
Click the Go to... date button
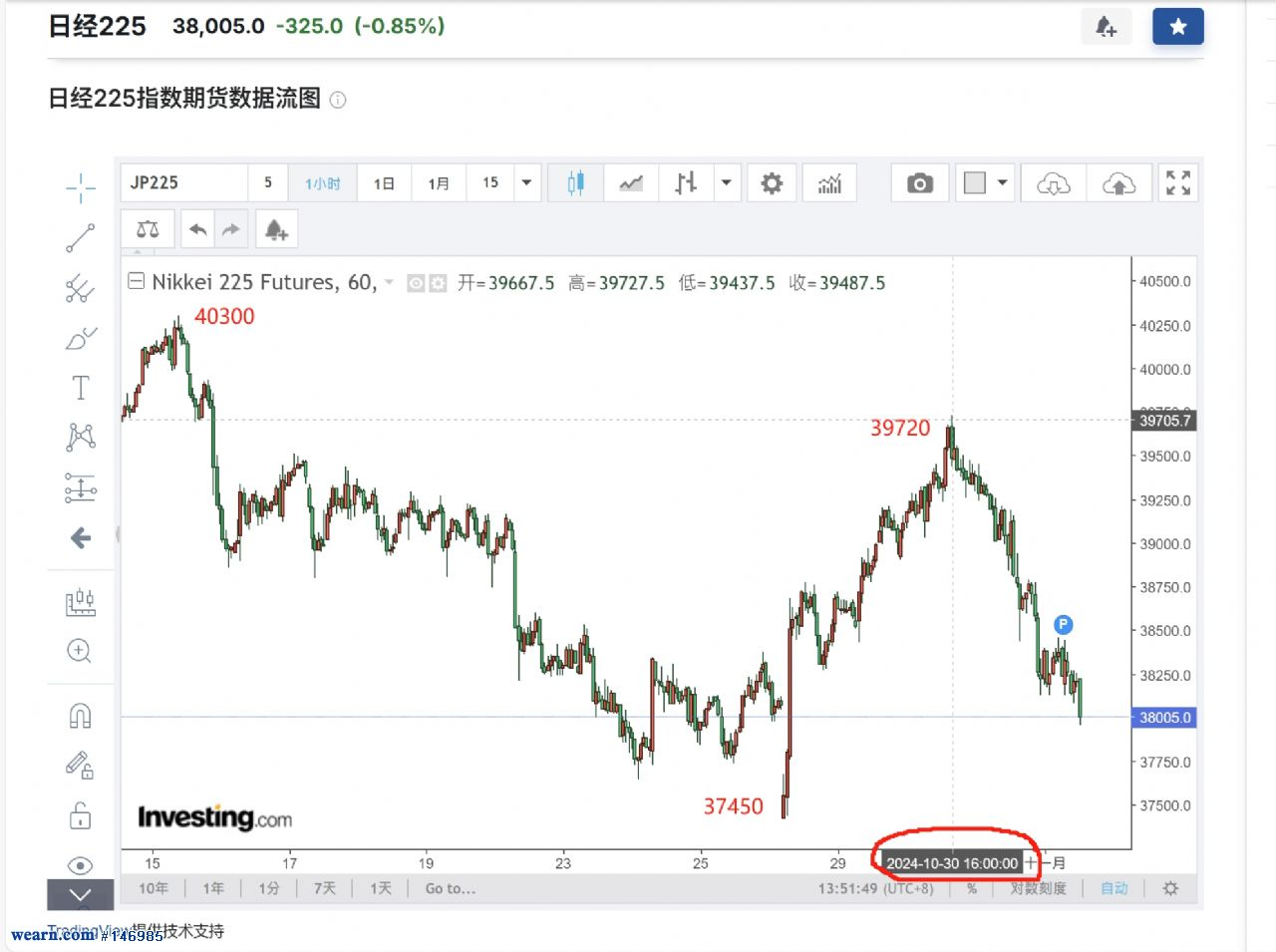click(450, 888)
